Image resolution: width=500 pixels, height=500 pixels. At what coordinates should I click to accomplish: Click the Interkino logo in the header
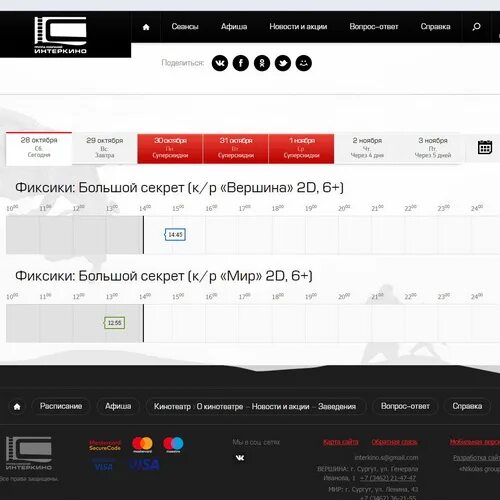coord(60,35)
